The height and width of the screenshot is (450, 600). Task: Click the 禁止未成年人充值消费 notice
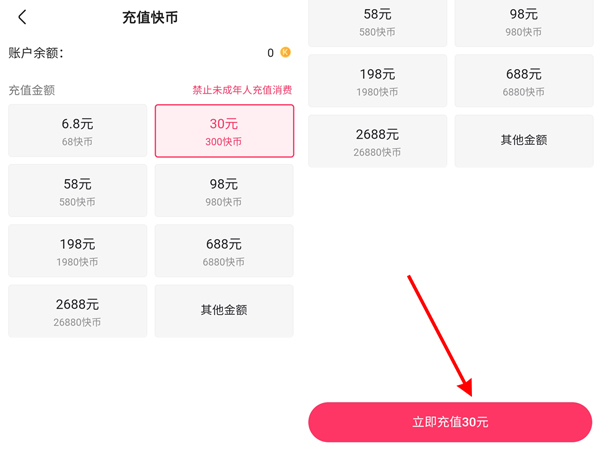(x=242, y=90)
